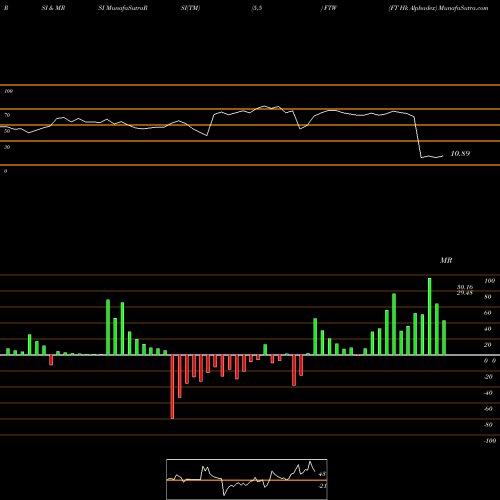This screenshot has height=500, width=500.
Task: Select the 29.48 value in MR panel
Action: 465,293
